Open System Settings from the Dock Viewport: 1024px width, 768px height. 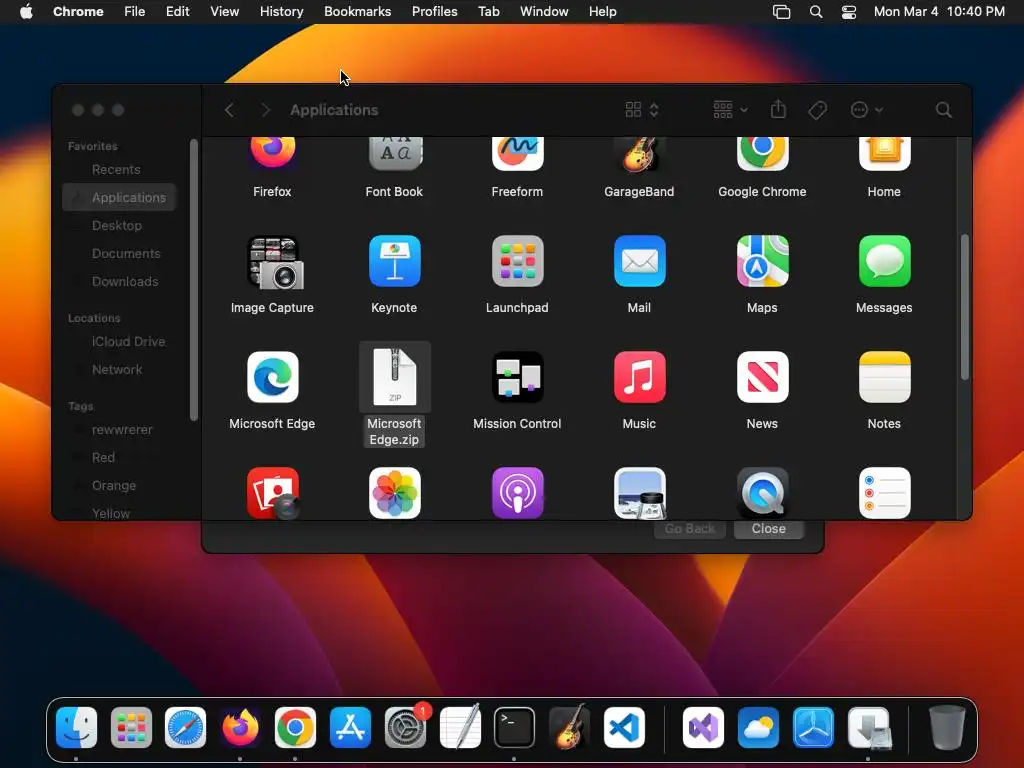pos(406,728)
